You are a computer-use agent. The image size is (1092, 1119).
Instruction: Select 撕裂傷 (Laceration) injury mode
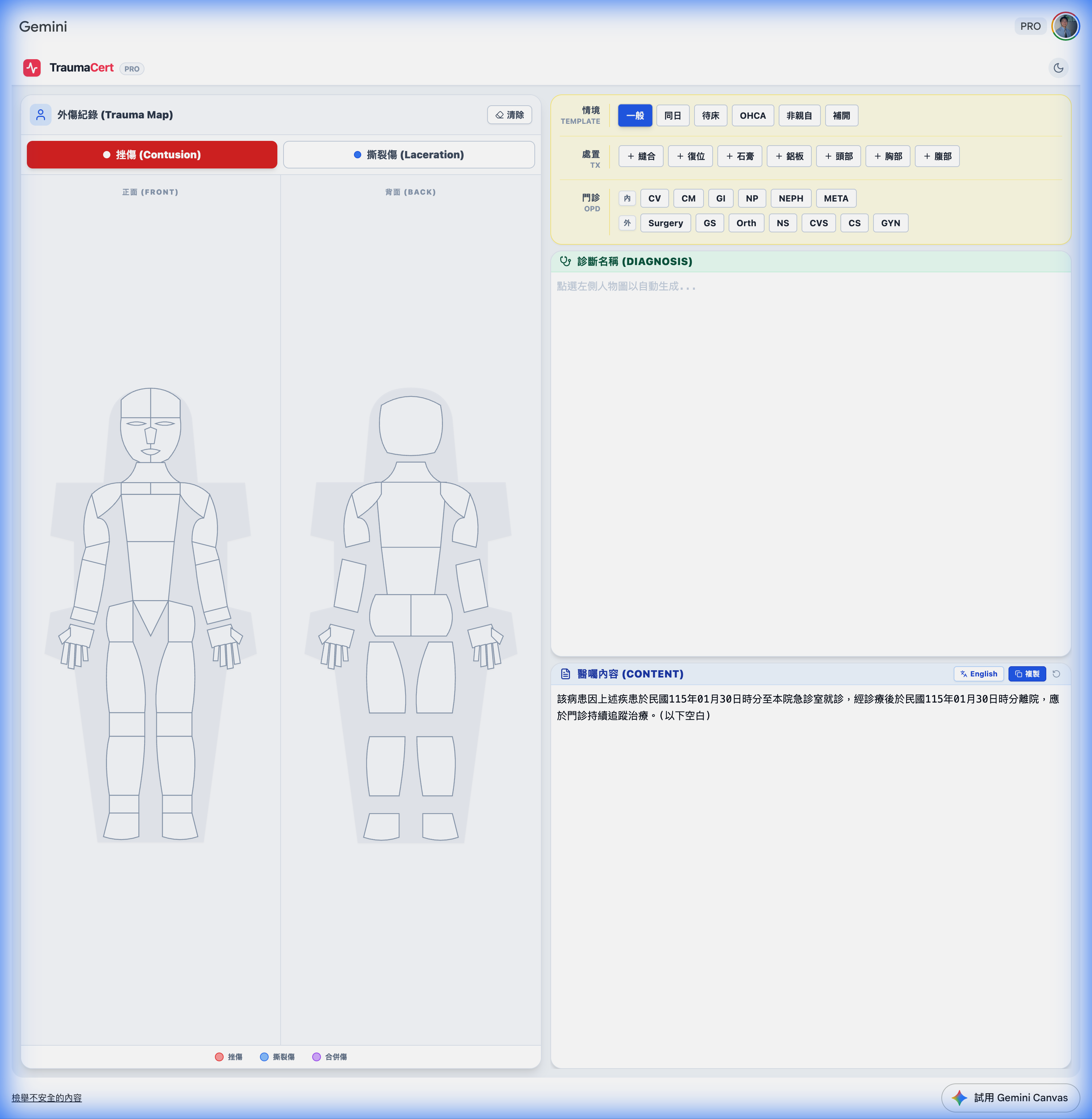[x=409, y=155]
